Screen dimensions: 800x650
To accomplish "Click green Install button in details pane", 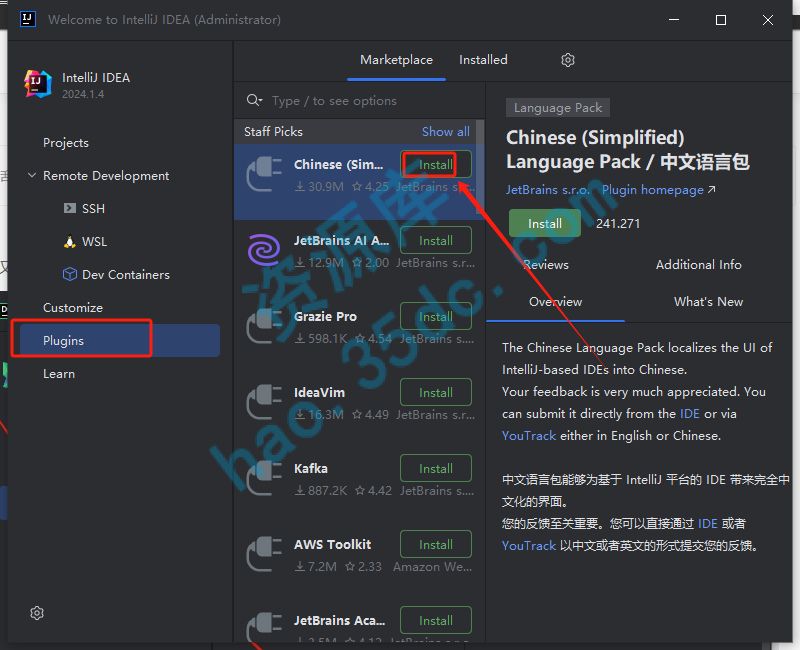I will coord(544,223).
